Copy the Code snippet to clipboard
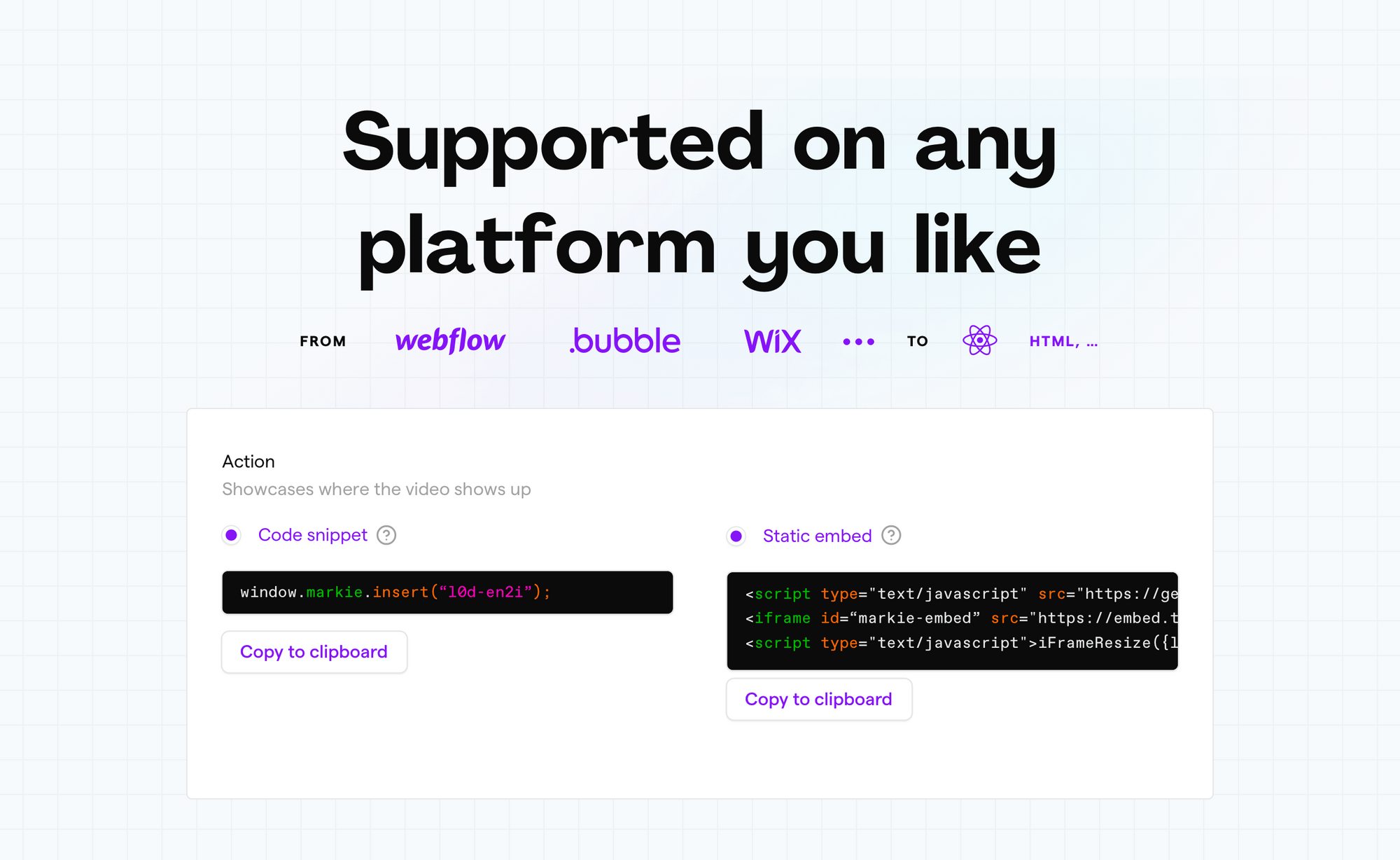This screenshot has width=1400, height=860. [314, 652]
